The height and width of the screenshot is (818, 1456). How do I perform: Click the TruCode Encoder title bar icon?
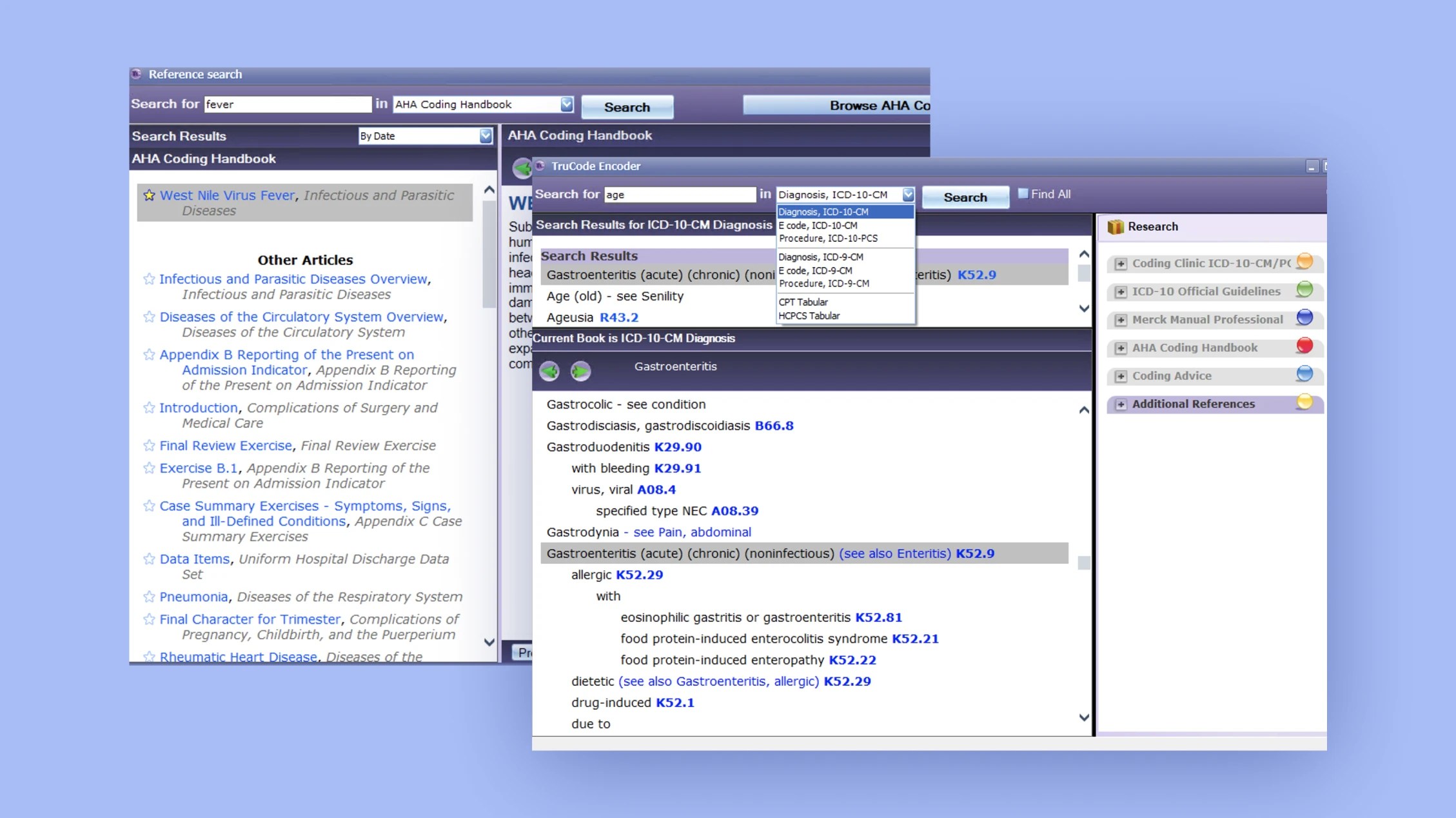pyautogui.click(x=540, y=166)
